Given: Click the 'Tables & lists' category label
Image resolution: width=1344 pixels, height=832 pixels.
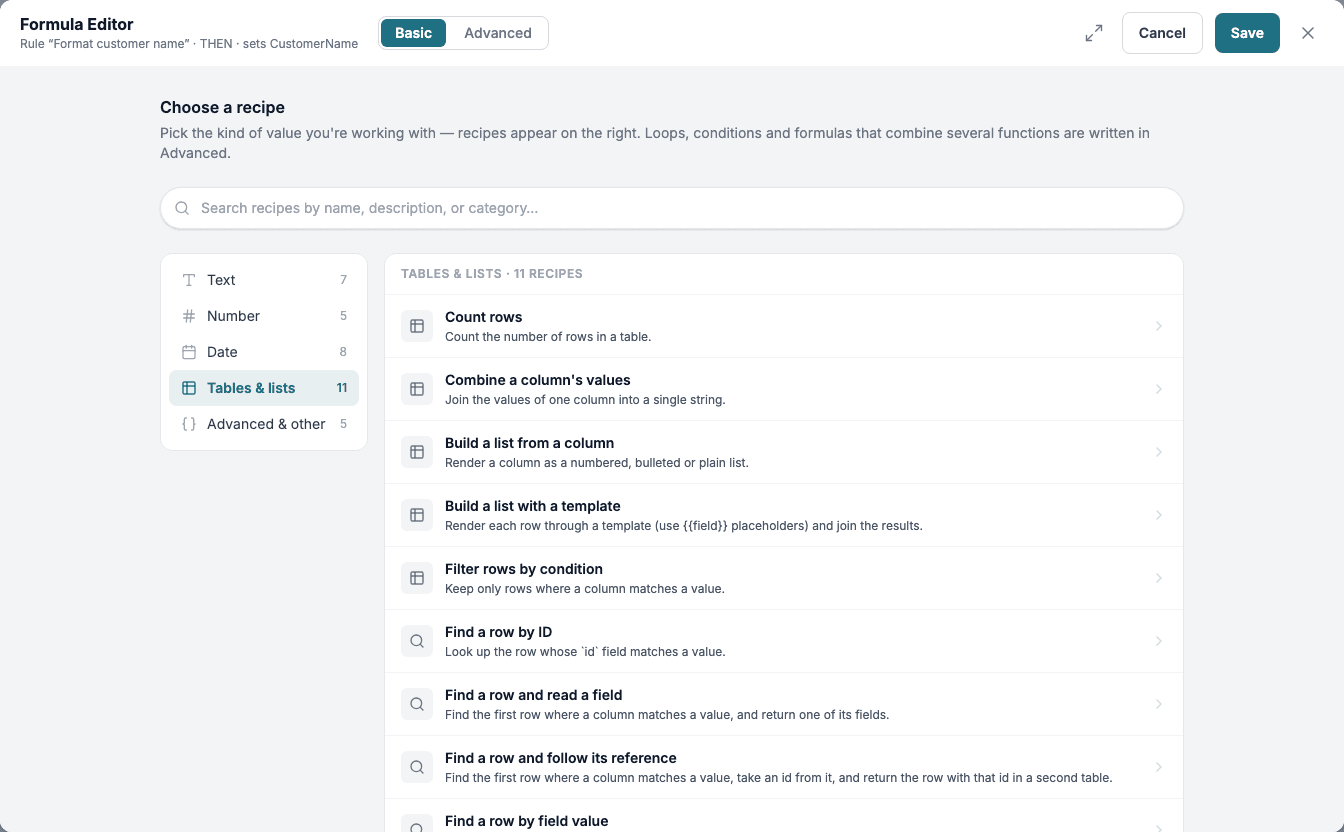Looking at the screenshot, I should tap(251, 388).
